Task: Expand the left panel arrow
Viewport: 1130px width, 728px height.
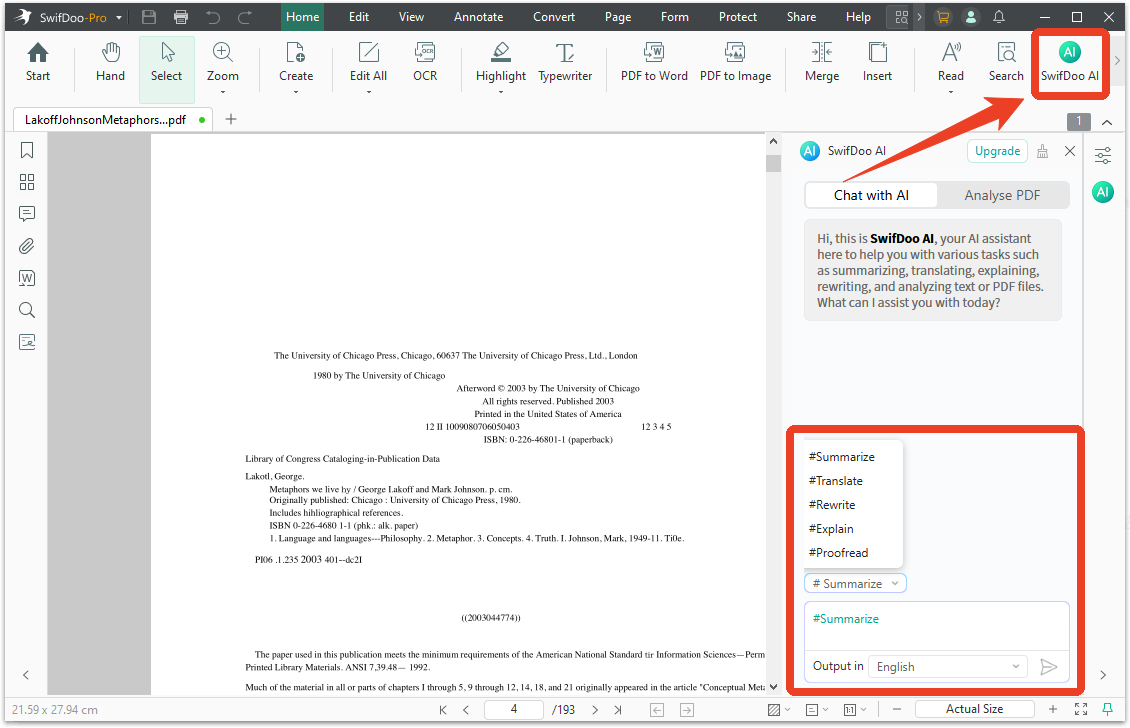Action: coord(26,675)
